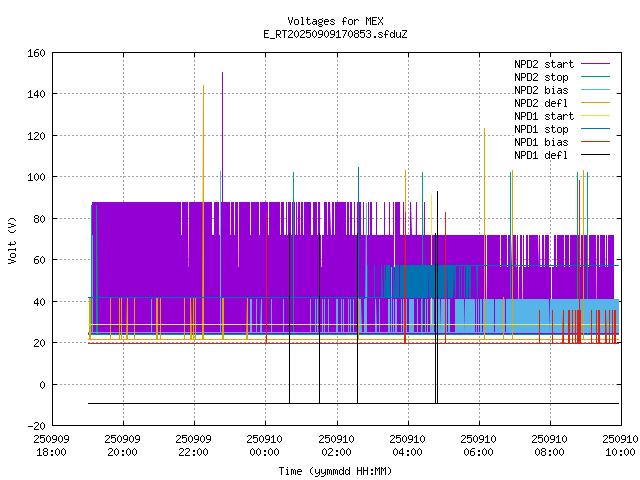Image resolution: width=640 pixels, height=480 pixels.
Task: Click the 'Time (yymmdd HH:MM)' x-axis label
Action: (334, 471)
